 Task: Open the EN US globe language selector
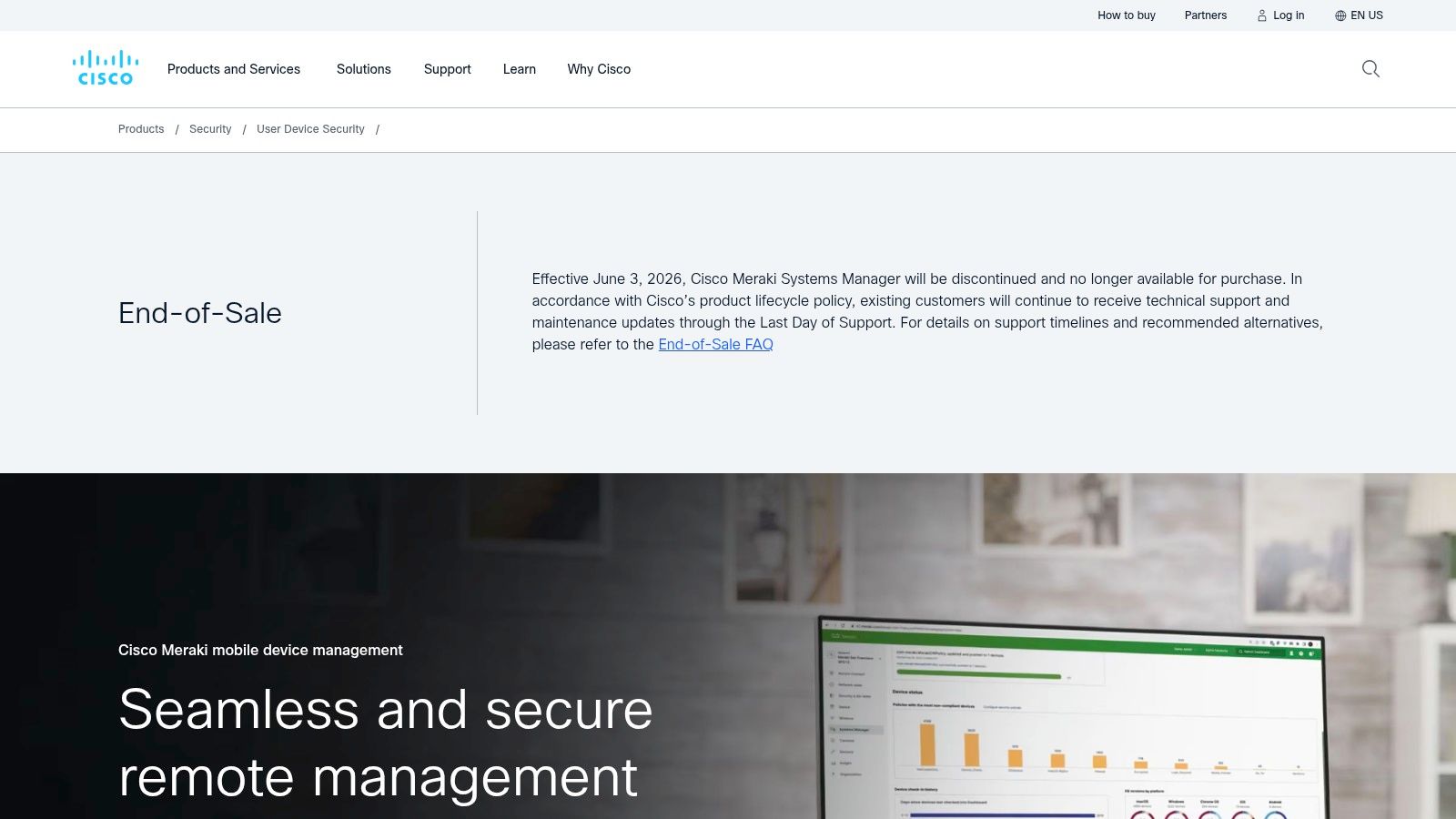pyautogui.click(x=1340, y=15)
